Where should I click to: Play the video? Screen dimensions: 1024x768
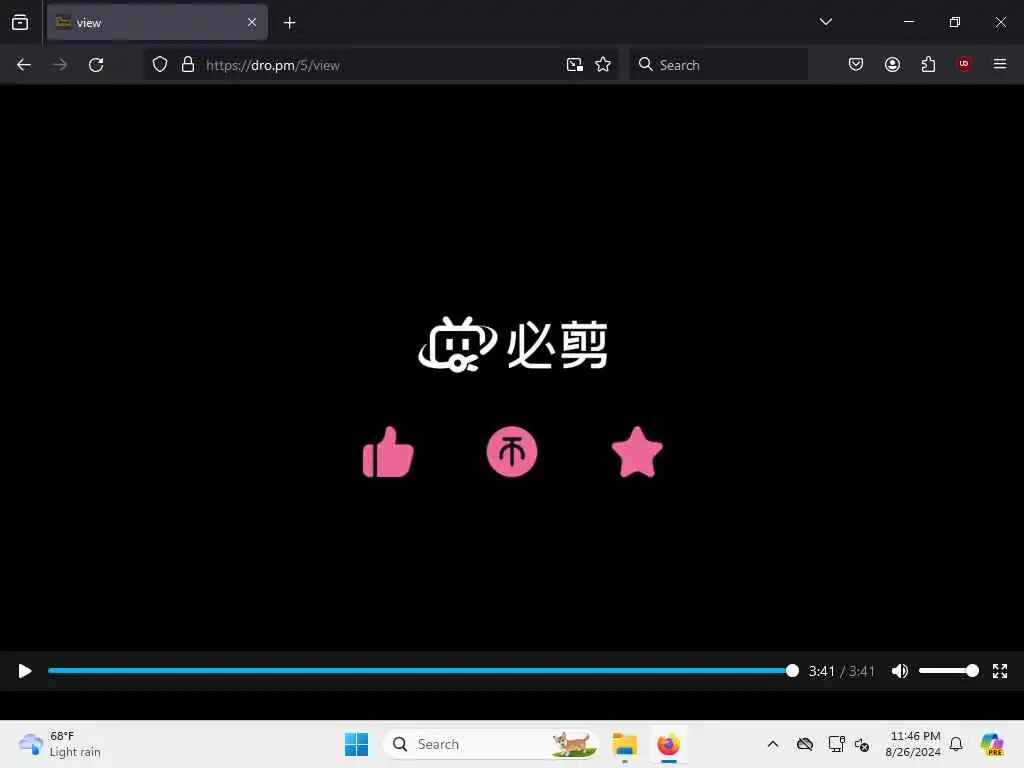[25, 671]
